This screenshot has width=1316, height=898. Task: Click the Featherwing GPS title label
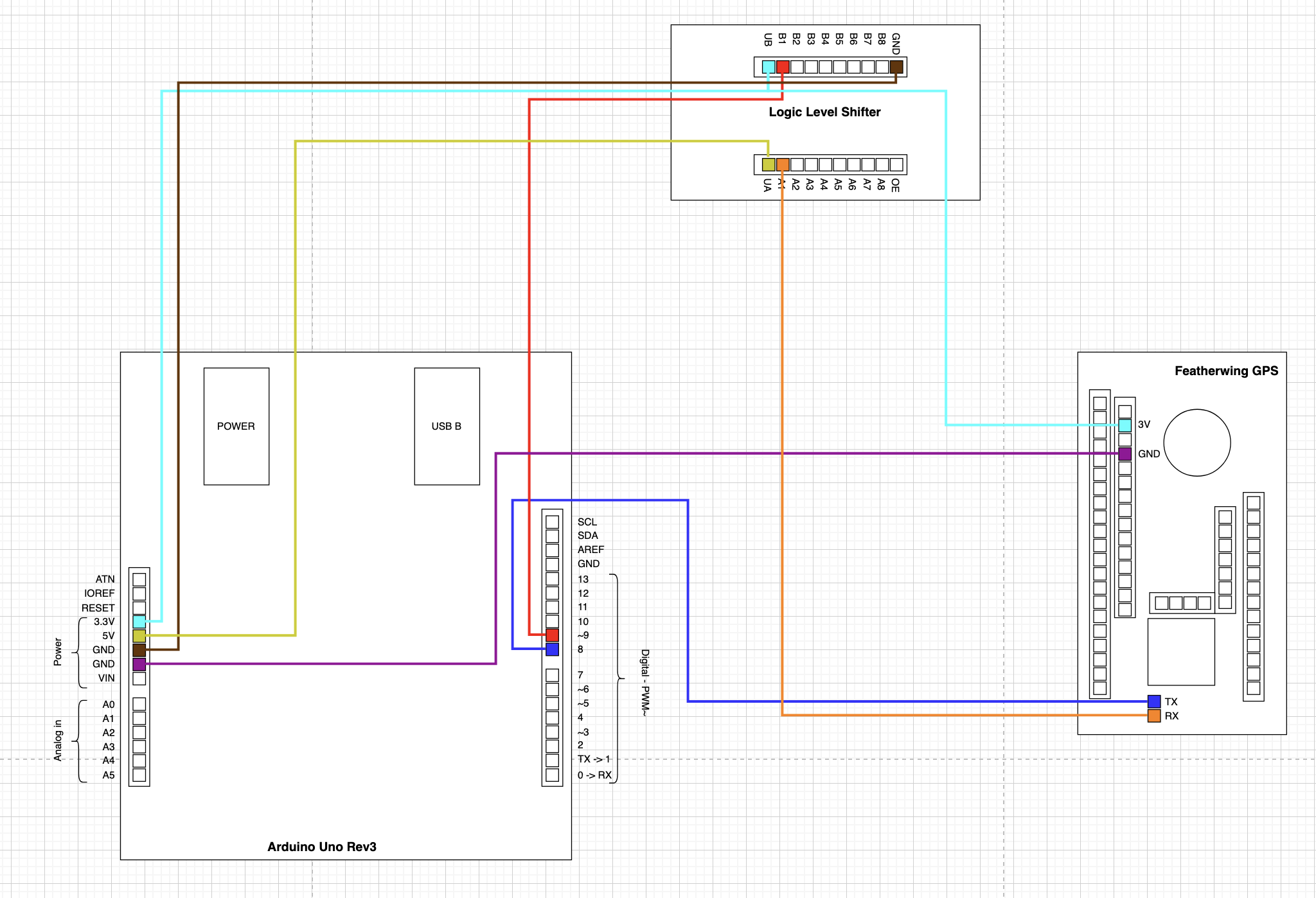click(x=1226, y=371)
